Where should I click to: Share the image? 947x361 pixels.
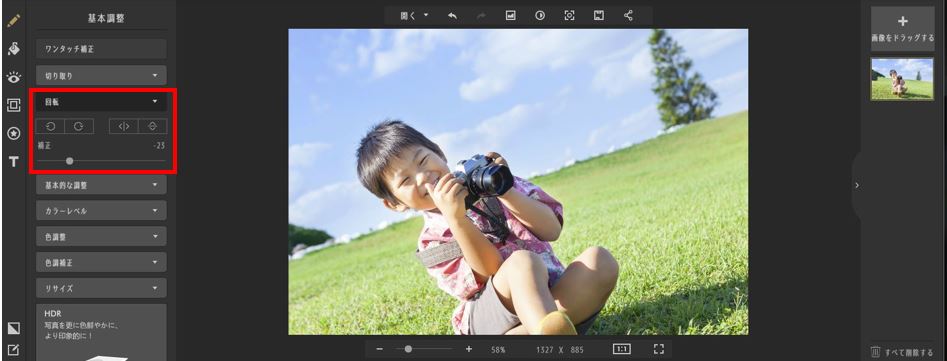[x=628, y=16]
